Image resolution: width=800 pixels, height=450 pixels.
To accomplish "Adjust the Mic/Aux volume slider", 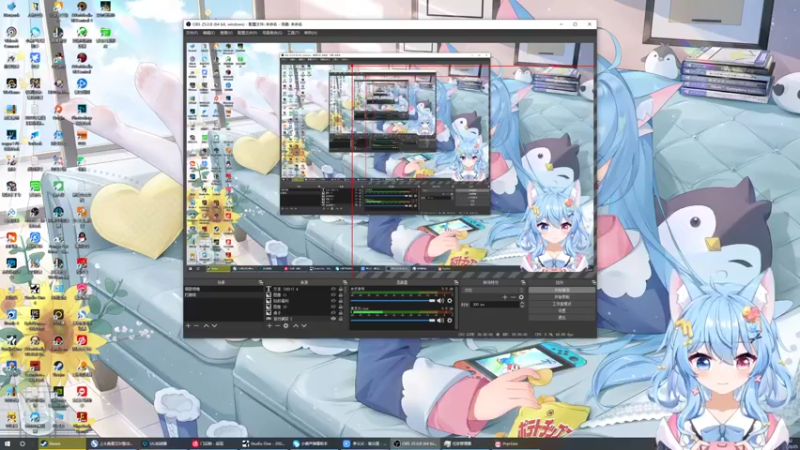I will coord(393,320).
